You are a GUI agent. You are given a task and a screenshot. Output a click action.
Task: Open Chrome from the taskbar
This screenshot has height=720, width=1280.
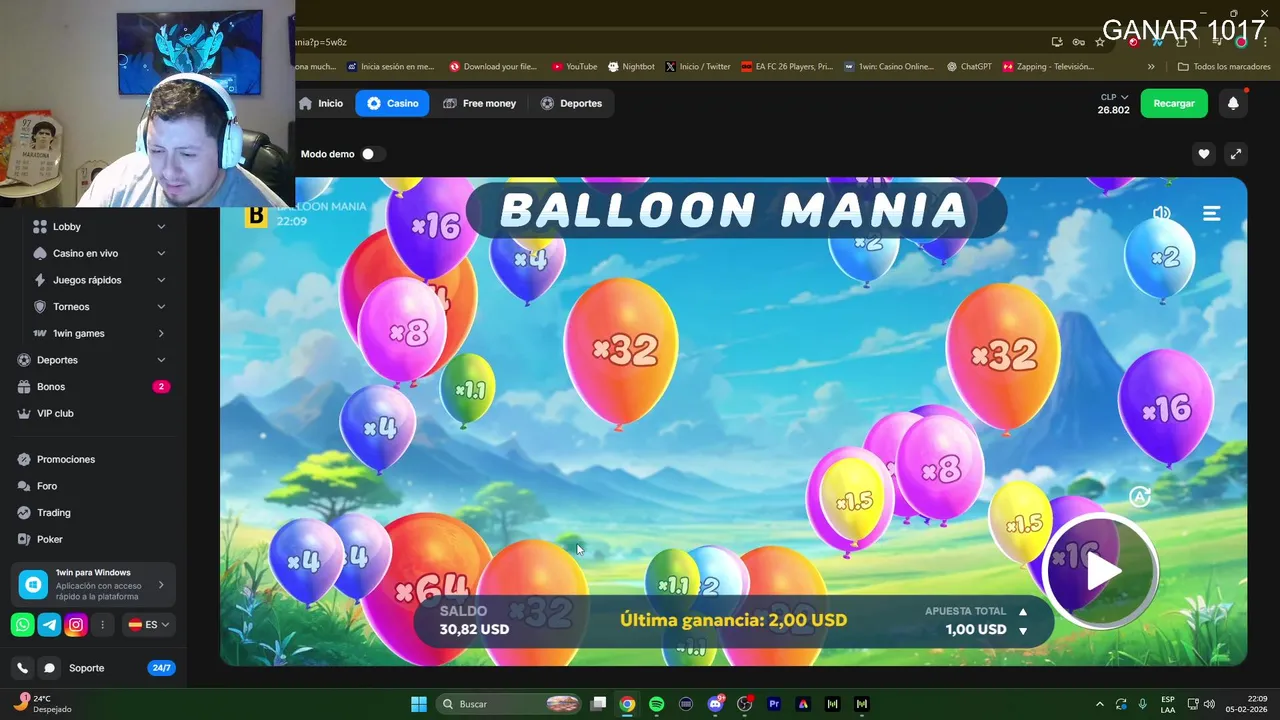[627, 704]
